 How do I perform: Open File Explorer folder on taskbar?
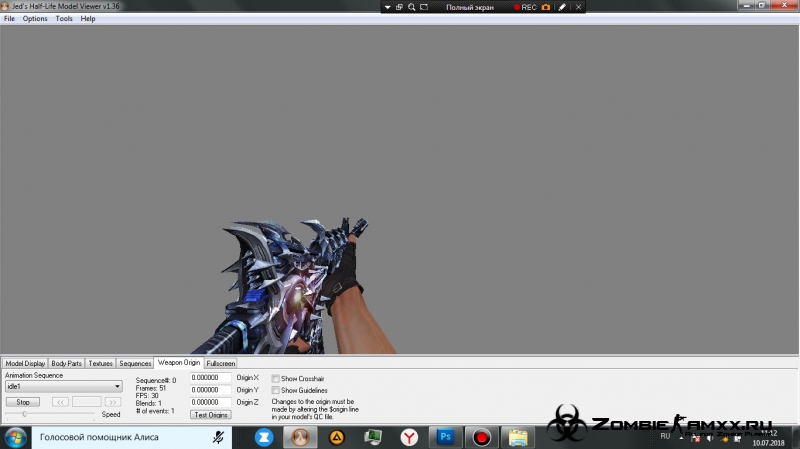[518, 437]
